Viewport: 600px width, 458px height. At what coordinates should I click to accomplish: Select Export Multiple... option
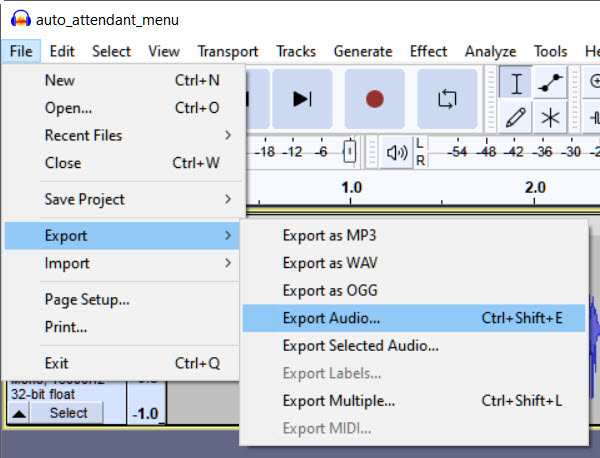pos(414,401)
